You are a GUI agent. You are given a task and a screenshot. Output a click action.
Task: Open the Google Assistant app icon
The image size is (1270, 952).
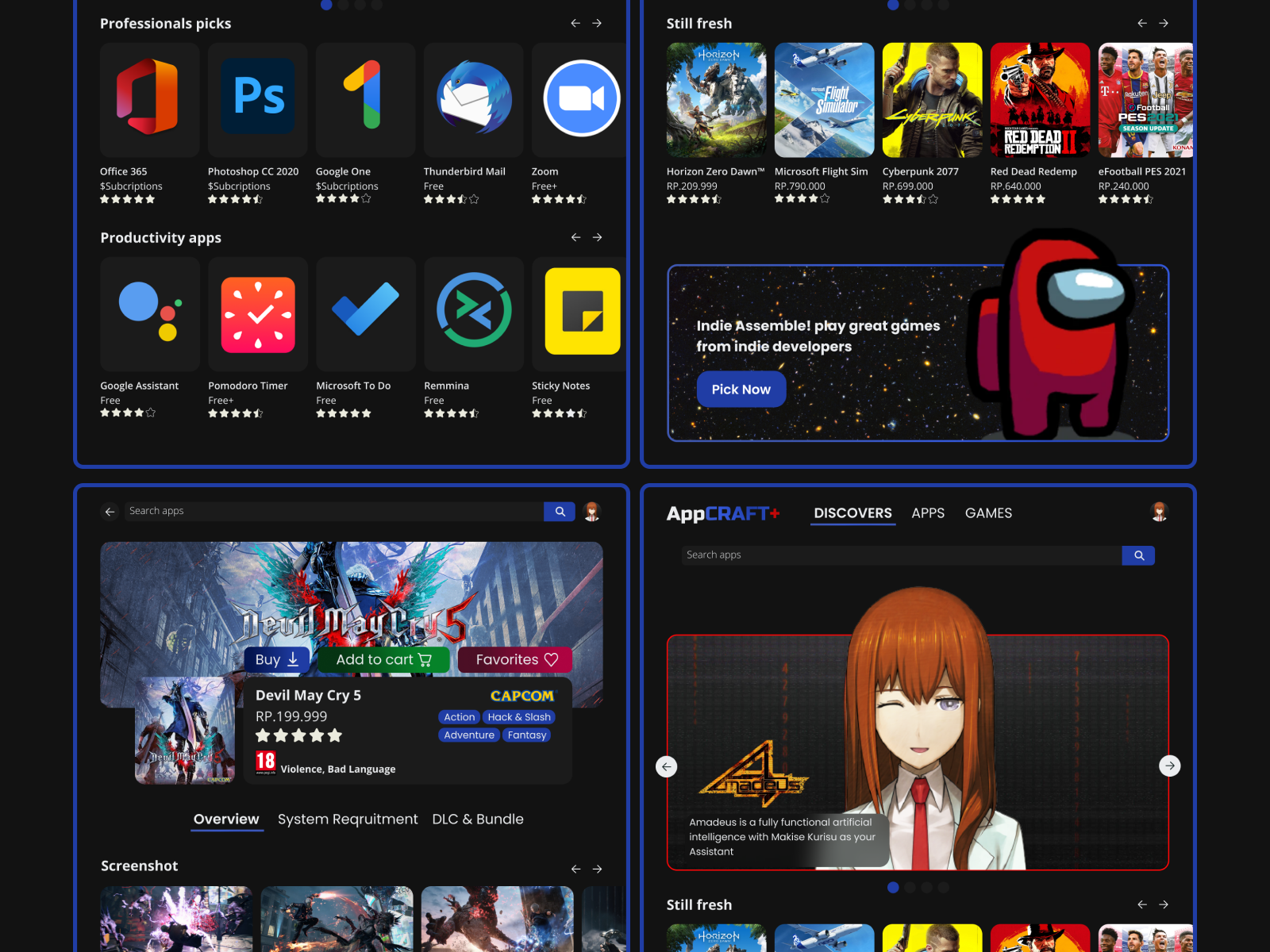click(x=149, y=314)
